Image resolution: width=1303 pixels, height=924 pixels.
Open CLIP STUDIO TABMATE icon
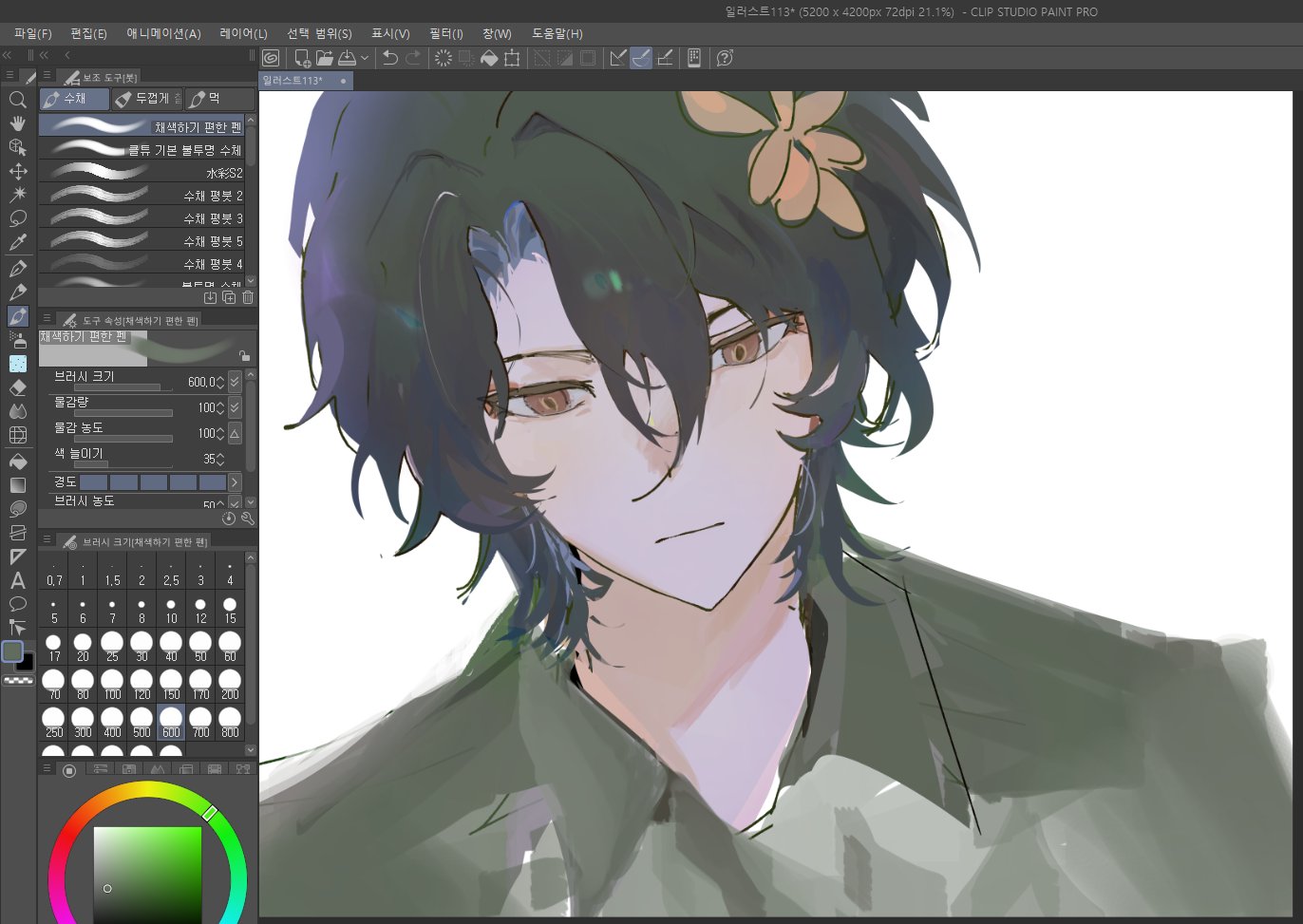[x=694, y=58]
